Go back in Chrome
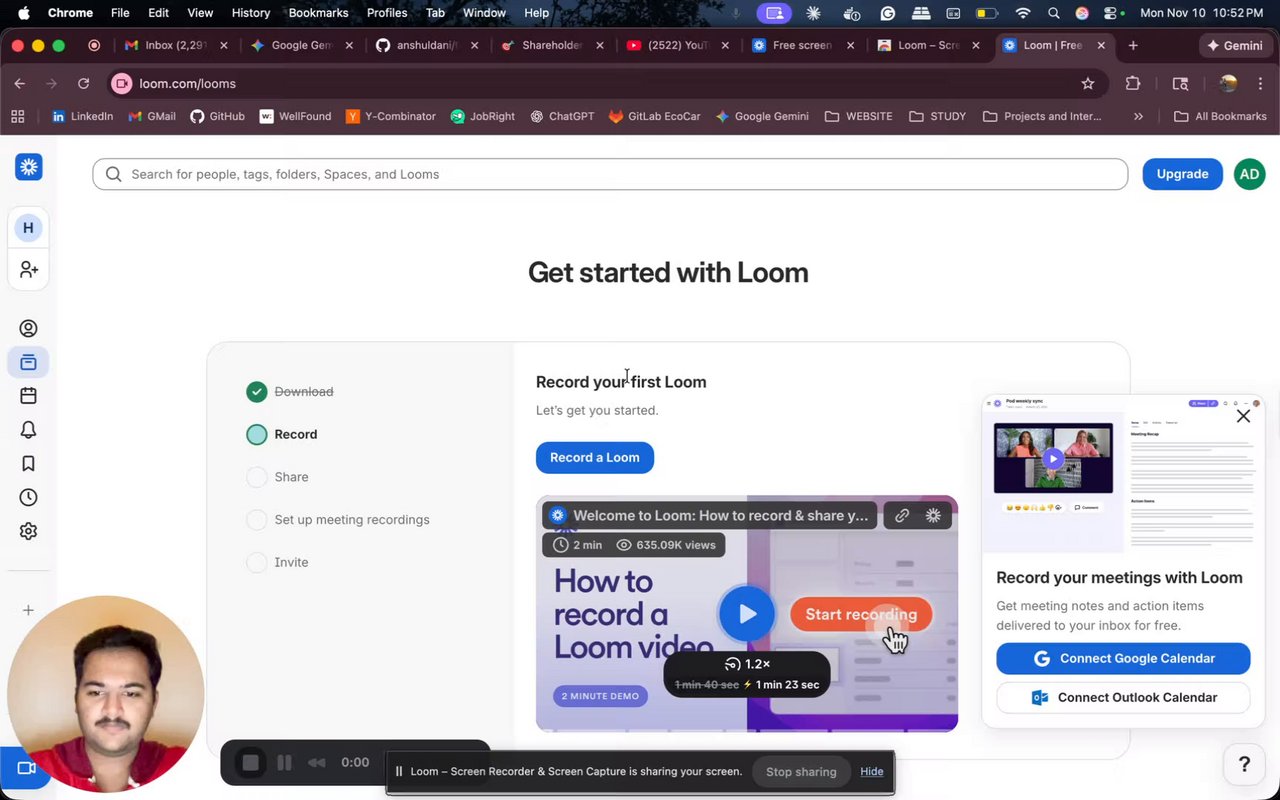 (x=20, y=84)
